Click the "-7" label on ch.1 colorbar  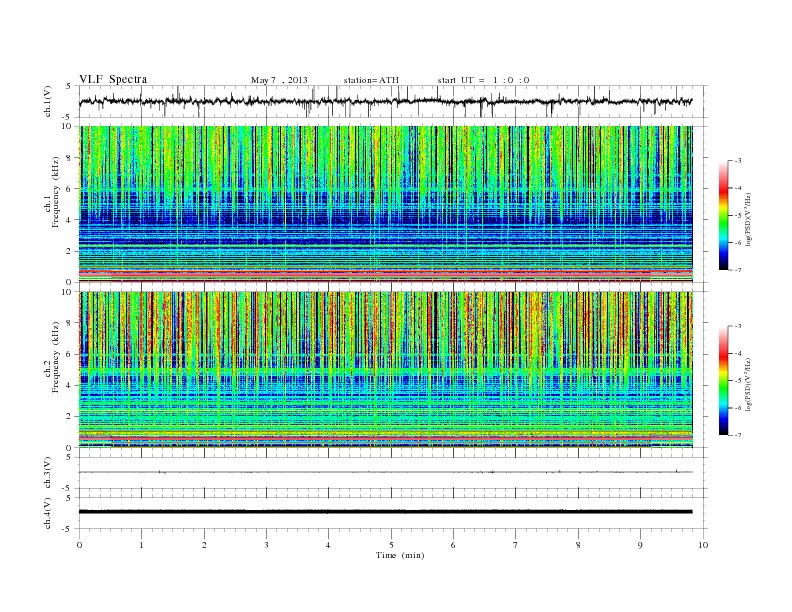(x=738, y=270)
